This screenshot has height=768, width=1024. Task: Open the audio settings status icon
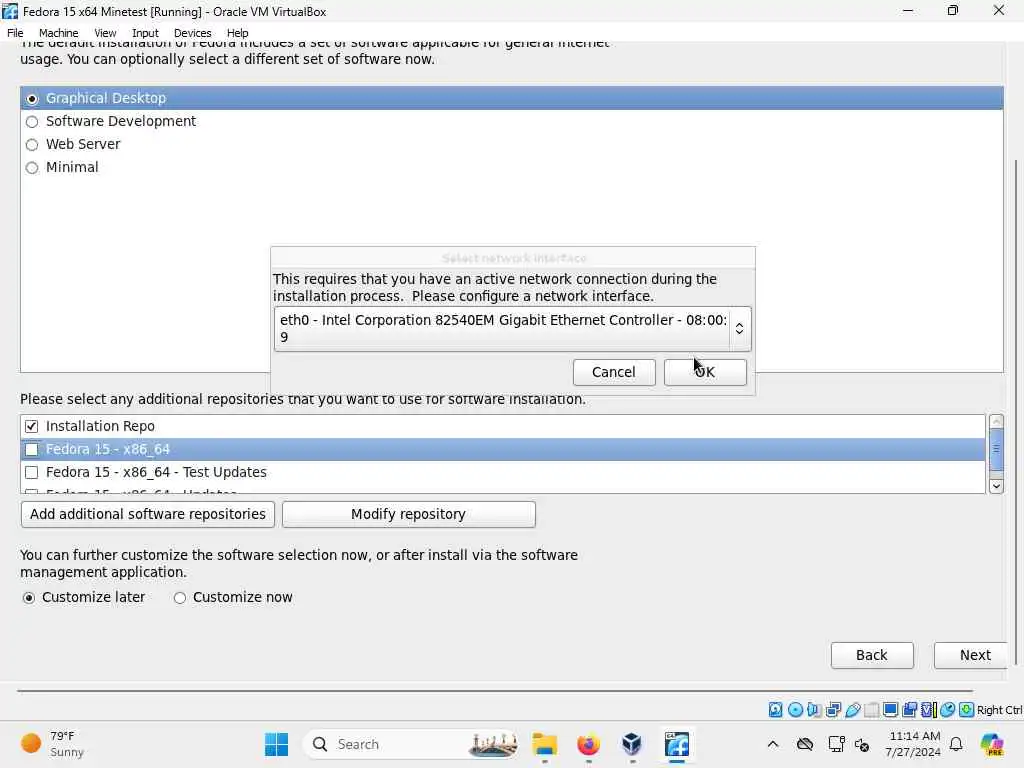point(814,710)
